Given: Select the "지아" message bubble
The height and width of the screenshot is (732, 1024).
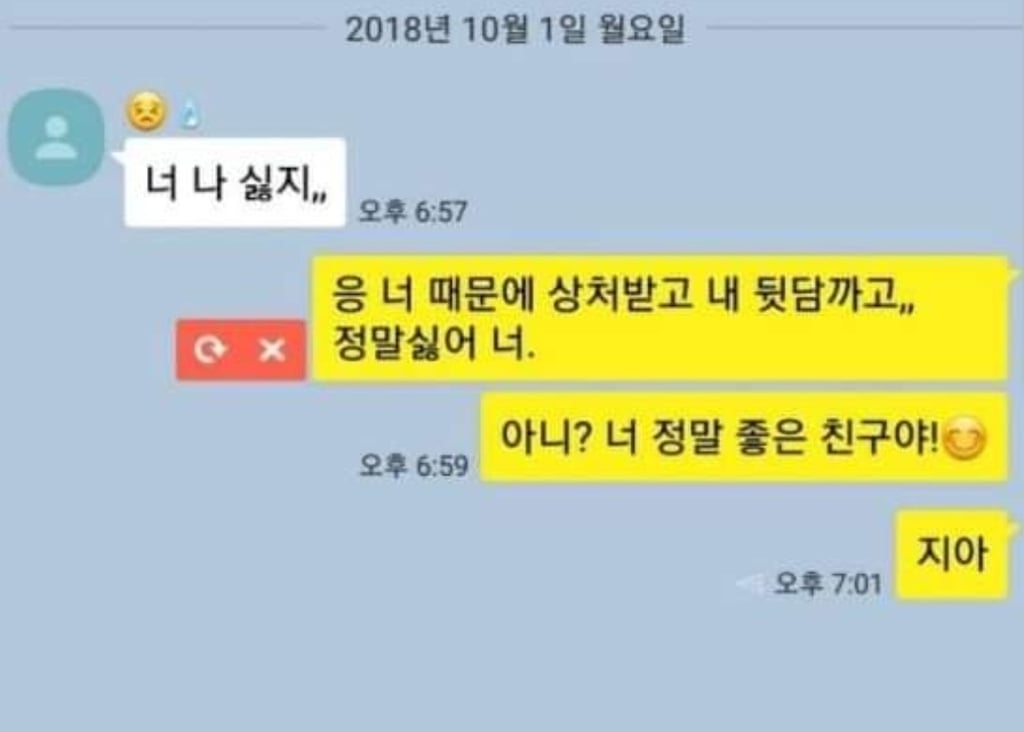Looking at the screenshot, I should click(952, 554).
